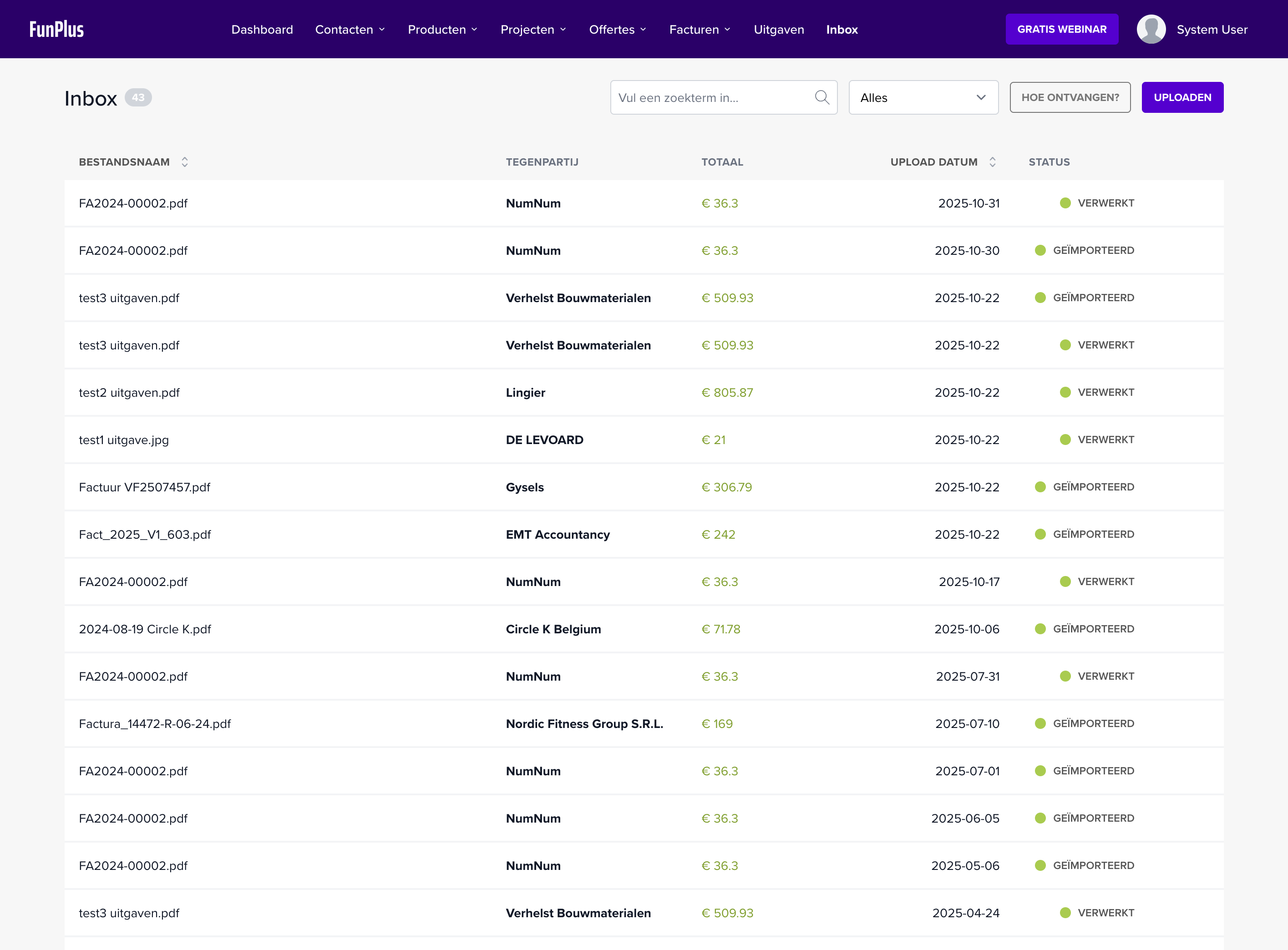Sort by Upload Datum column arrows
This screenshot has width=1288, height=950.
tap(992, 162)
